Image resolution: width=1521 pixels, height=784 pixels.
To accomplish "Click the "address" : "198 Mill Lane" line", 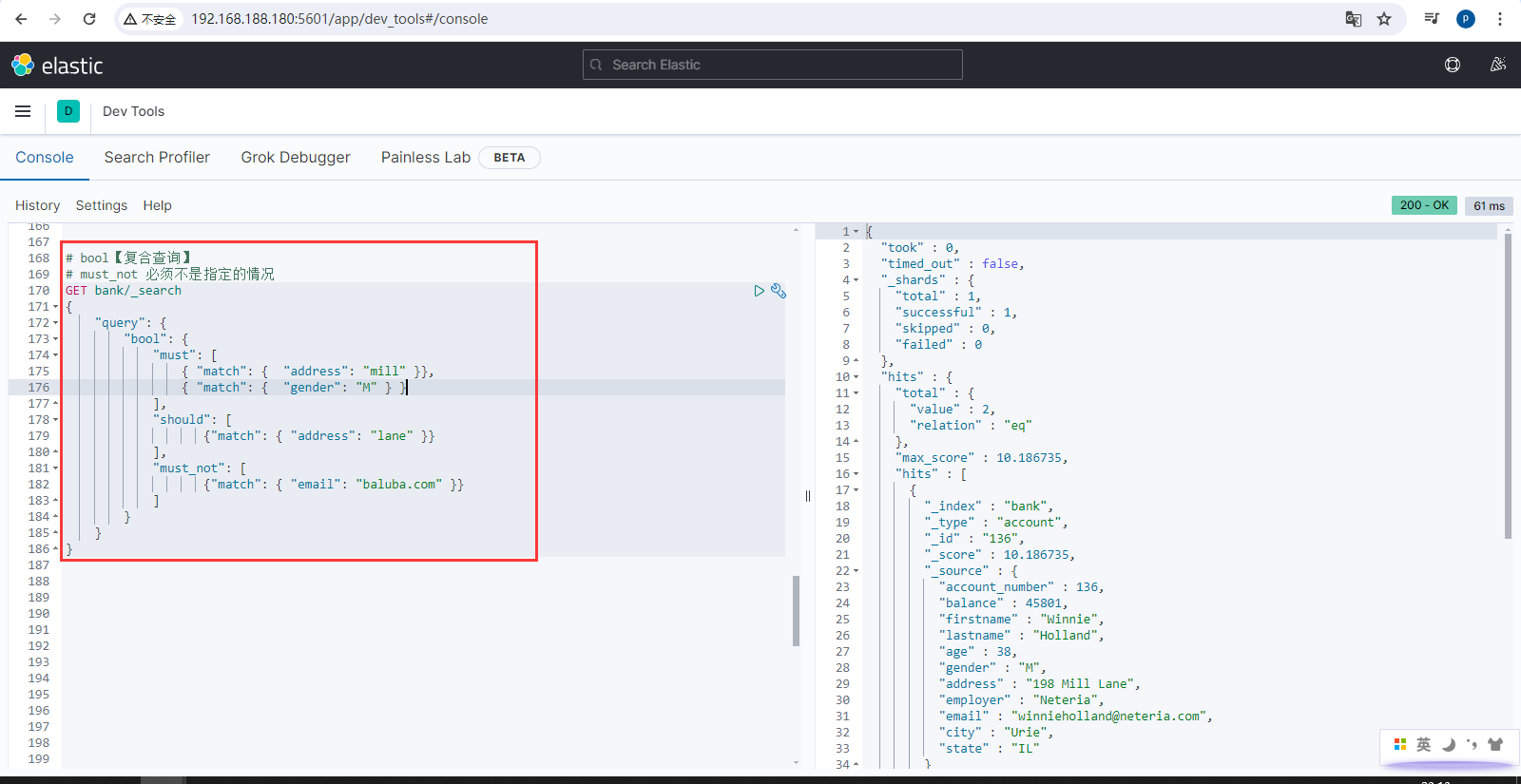I will [1039, 684].
